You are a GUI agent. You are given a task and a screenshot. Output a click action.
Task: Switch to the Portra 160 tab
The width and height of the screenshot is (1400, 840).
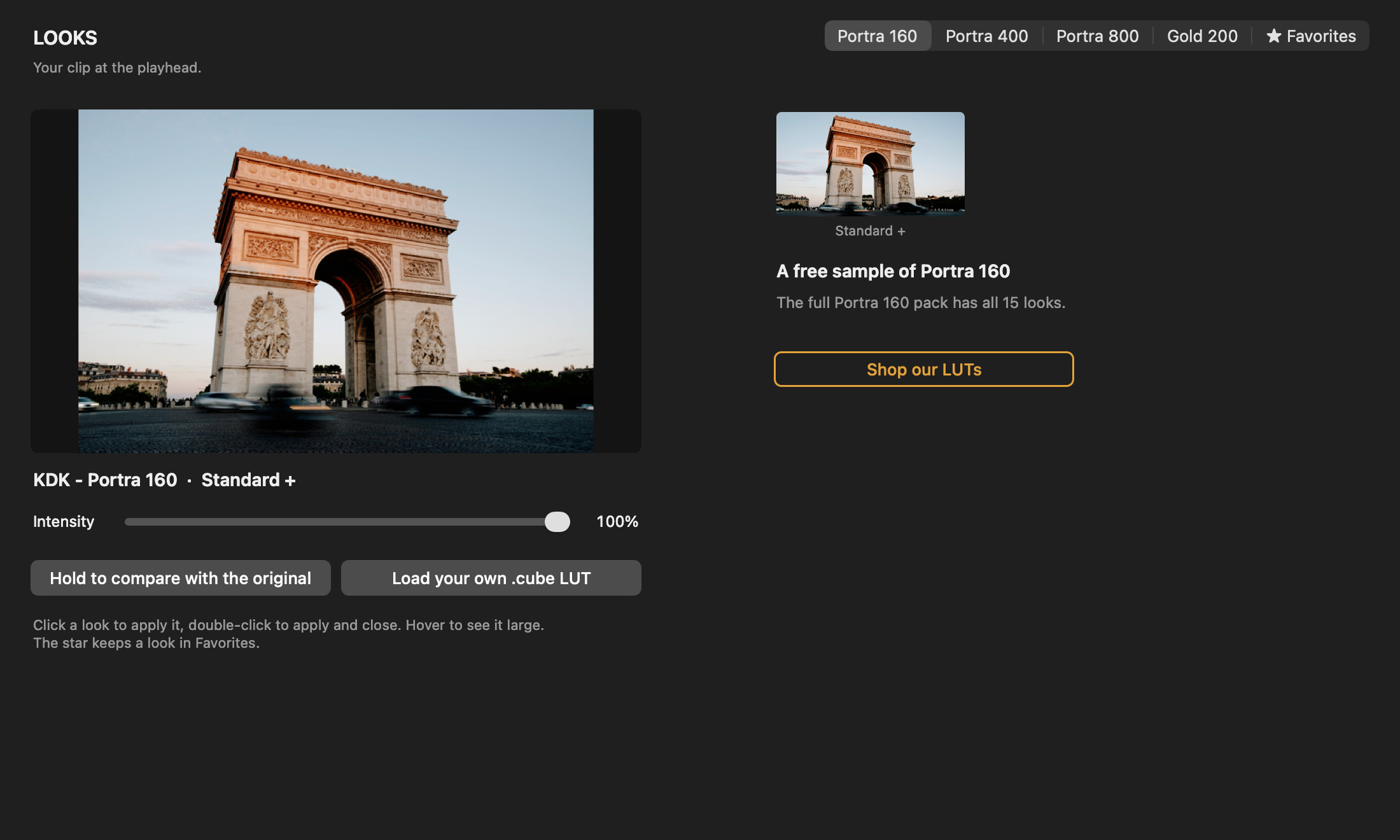pos(878,36)
